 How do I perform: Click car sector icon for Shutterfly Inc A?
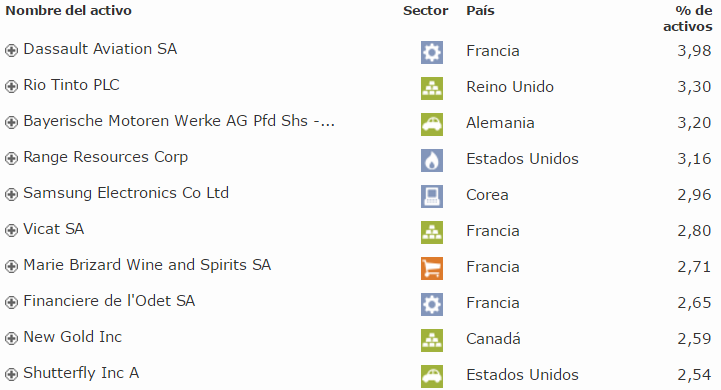pos(432,376)
